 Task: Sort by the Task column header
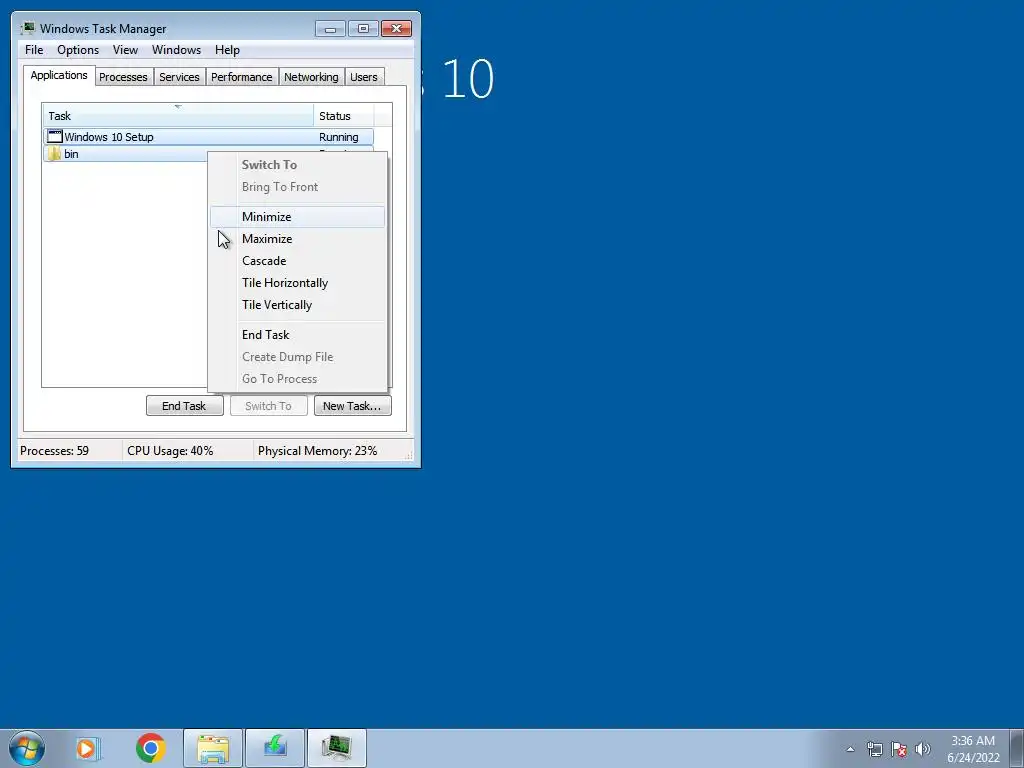click(178, 116)
